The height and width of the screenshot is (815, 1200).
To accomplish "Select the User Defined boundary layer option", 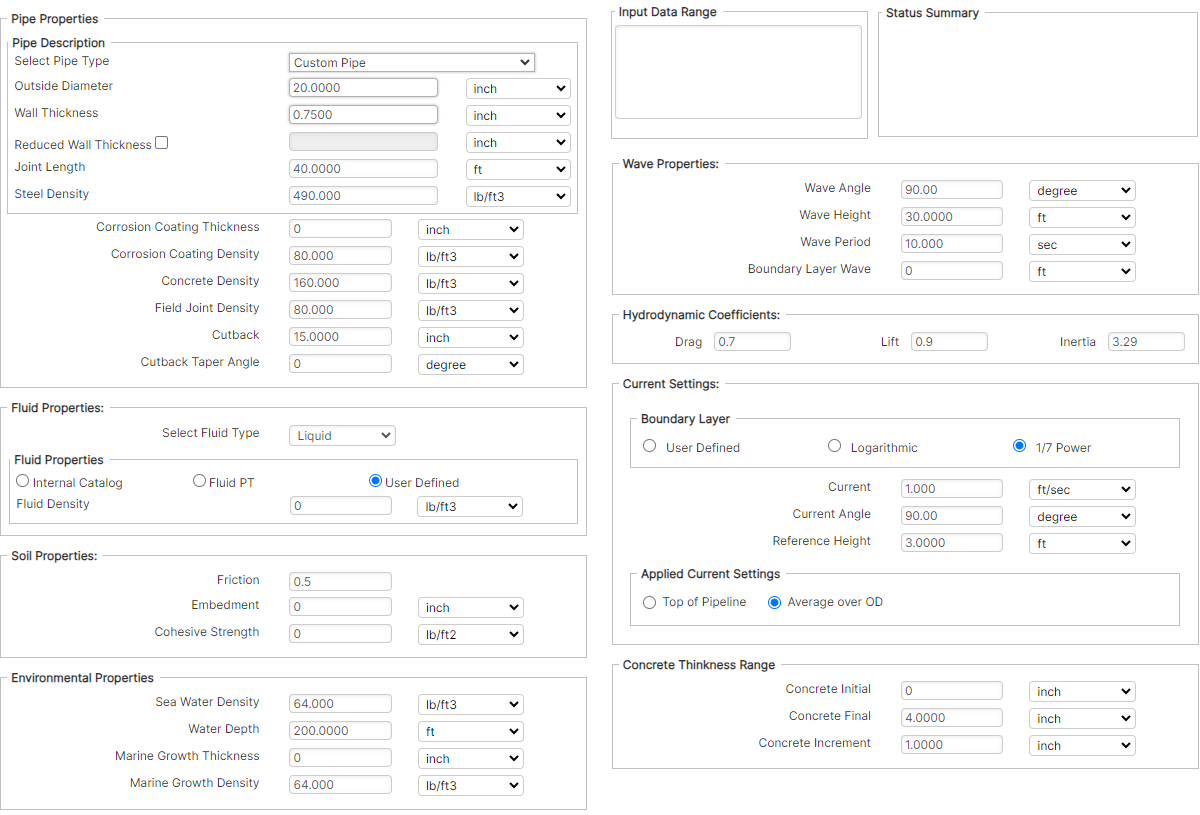I will click(649, 446).
